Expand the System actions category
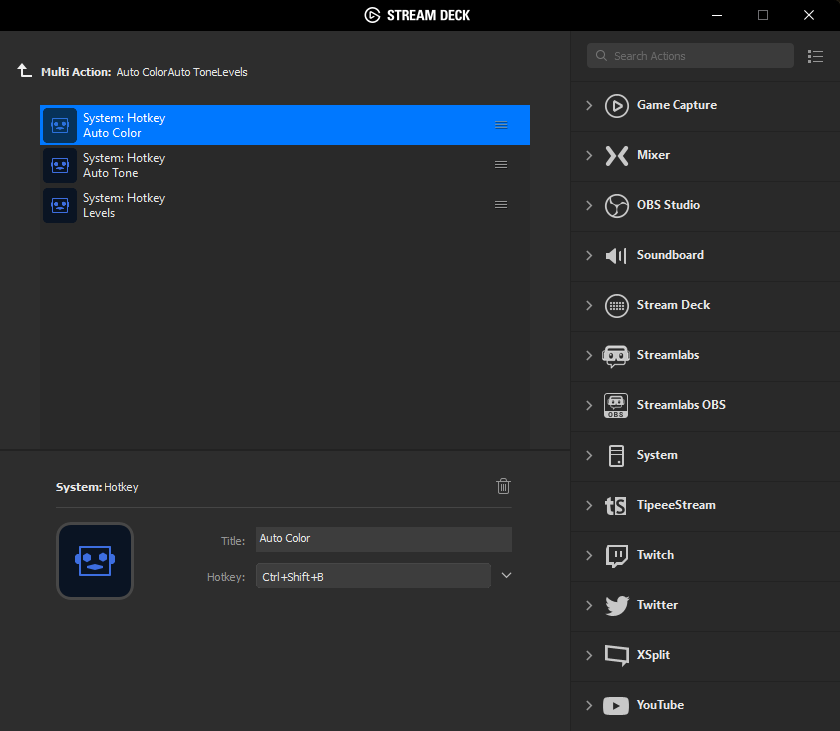Screen dimensions: 840x731 click(589, 455)
